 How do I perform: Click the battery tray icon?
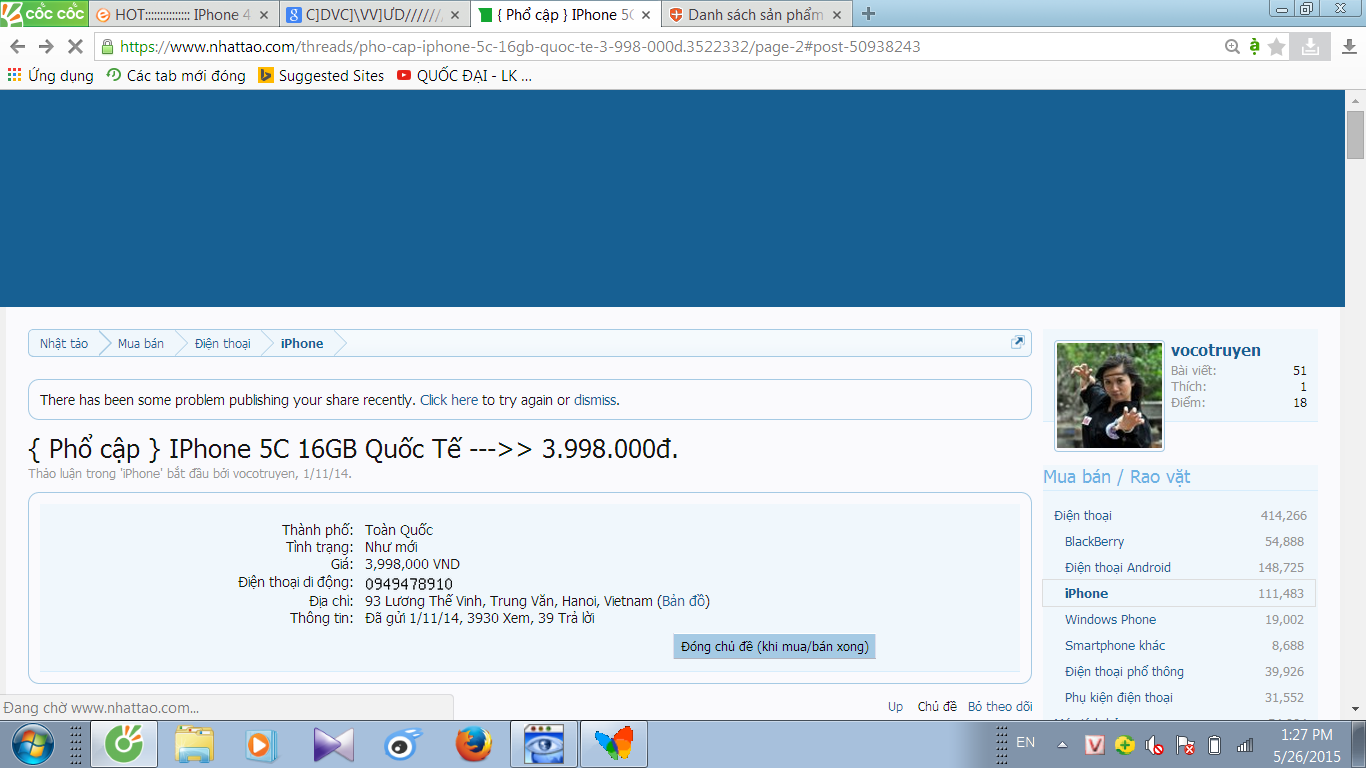1215,745
